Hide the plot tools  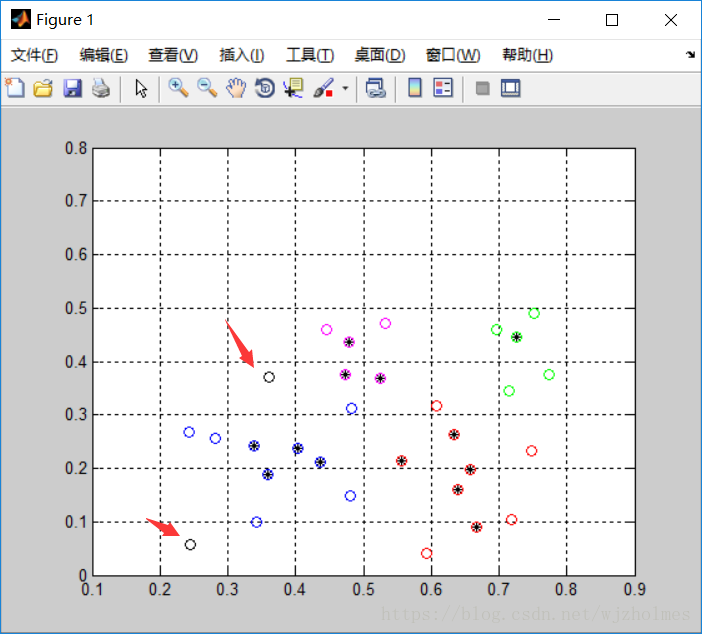(482, 88)
